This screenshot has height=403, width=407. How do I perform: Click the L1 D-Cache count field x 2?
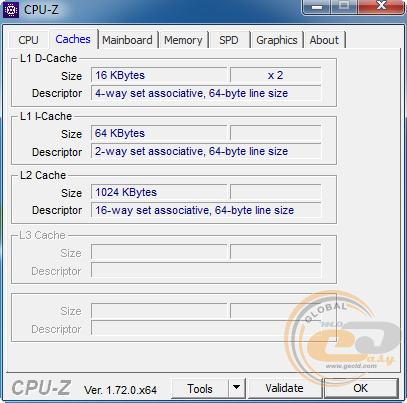click(275, 75)
